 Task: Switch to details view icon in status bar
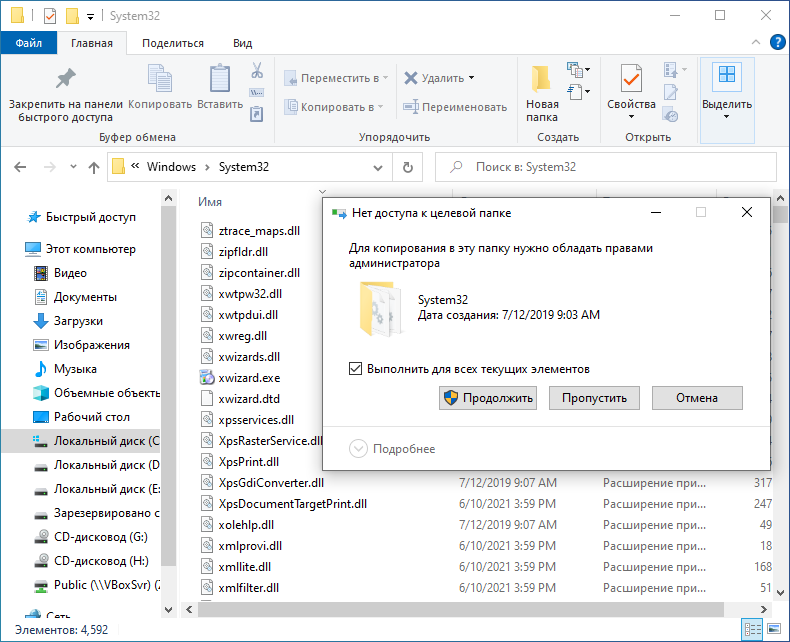click(753, 629)
